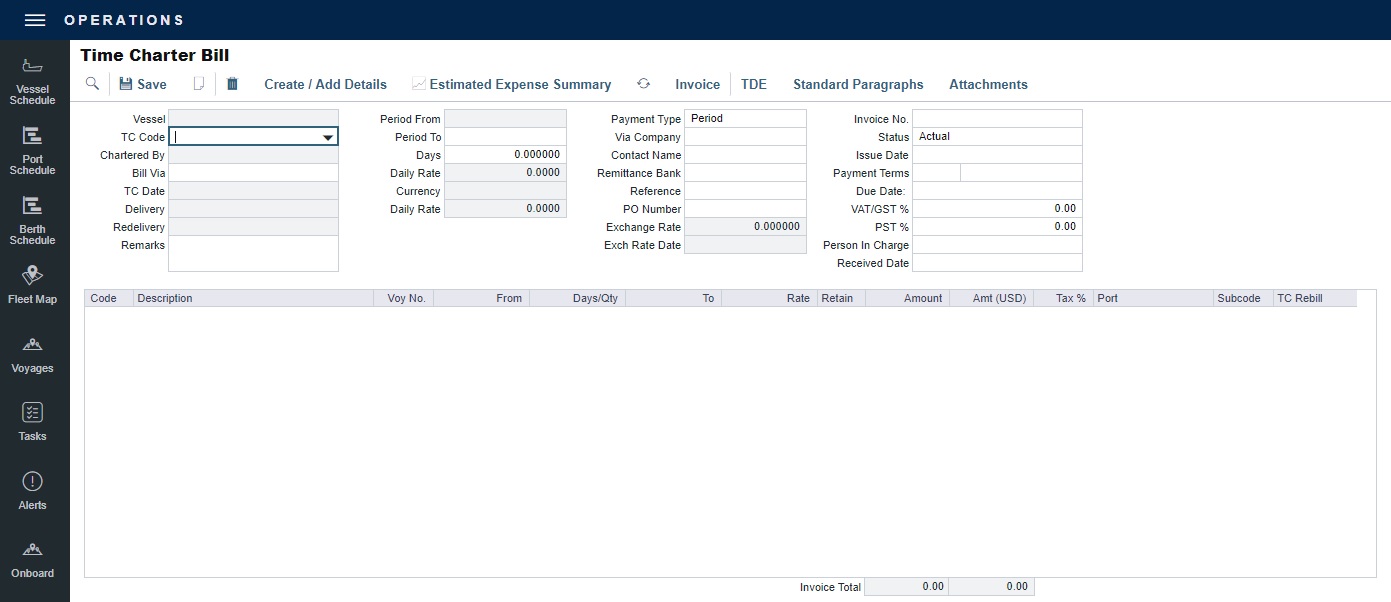Open the hamburger menu in header
The width and height of the screenshot is (1391, 602).
35,20
